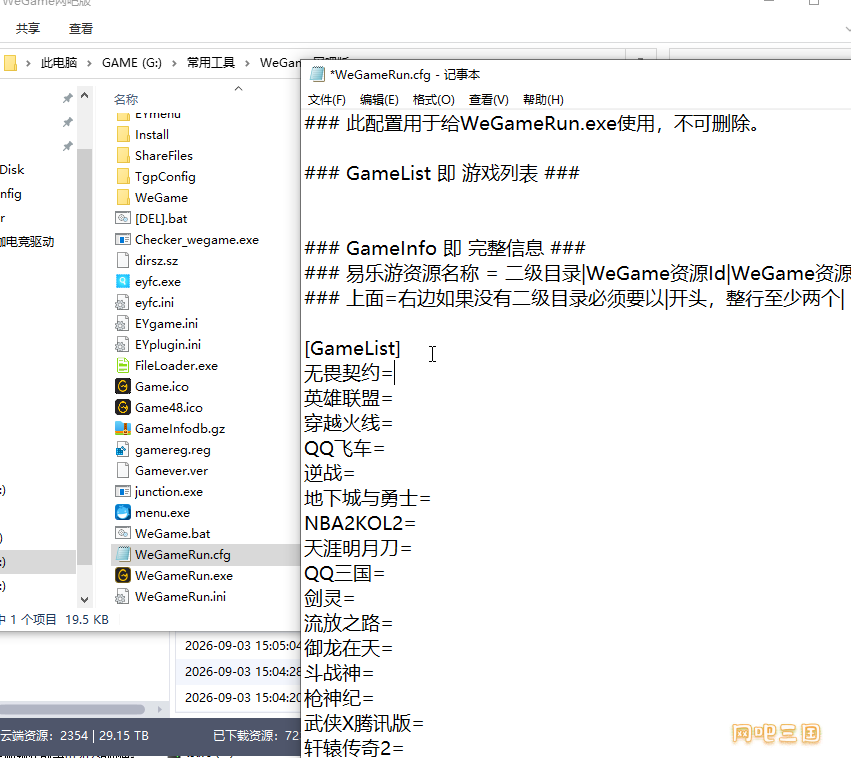The image size is (851, 758).
Task: Expand the chevron after GAME (G:) breadcrumb
Action: tap(174, 63)
